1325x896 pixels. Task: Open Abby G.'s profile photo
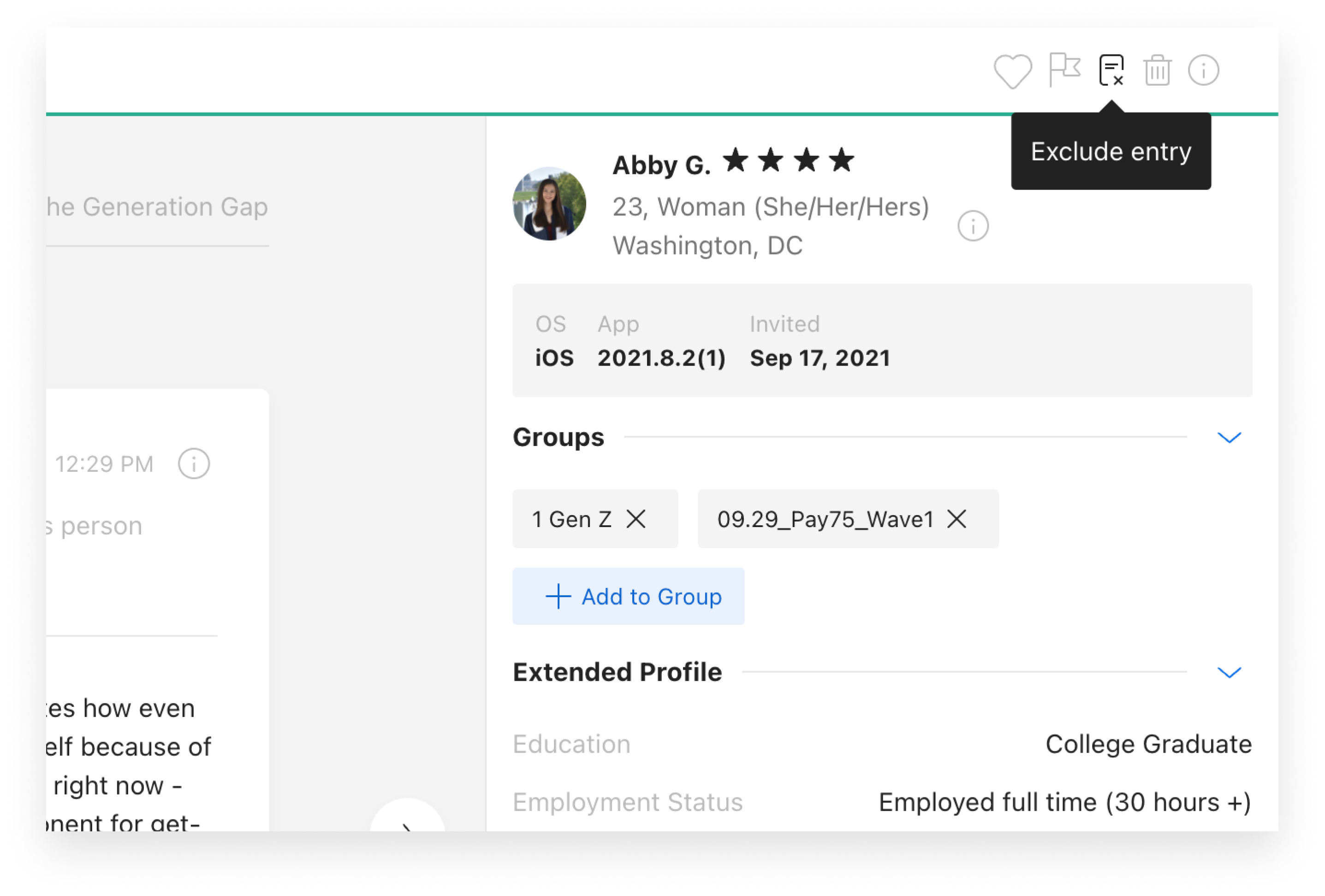click(x=549, y=203)
